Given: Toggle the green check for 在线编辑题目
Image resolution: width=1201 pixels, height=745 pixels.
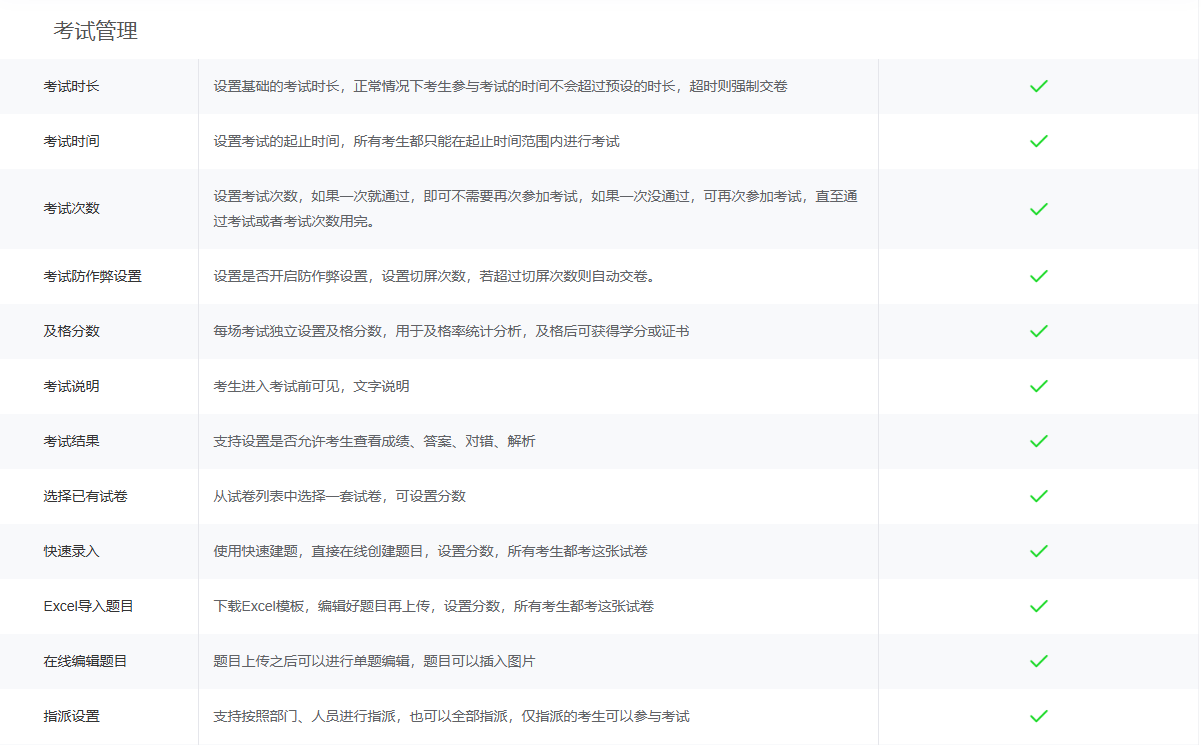Looking at the screenshot, I should [1038, 660].
